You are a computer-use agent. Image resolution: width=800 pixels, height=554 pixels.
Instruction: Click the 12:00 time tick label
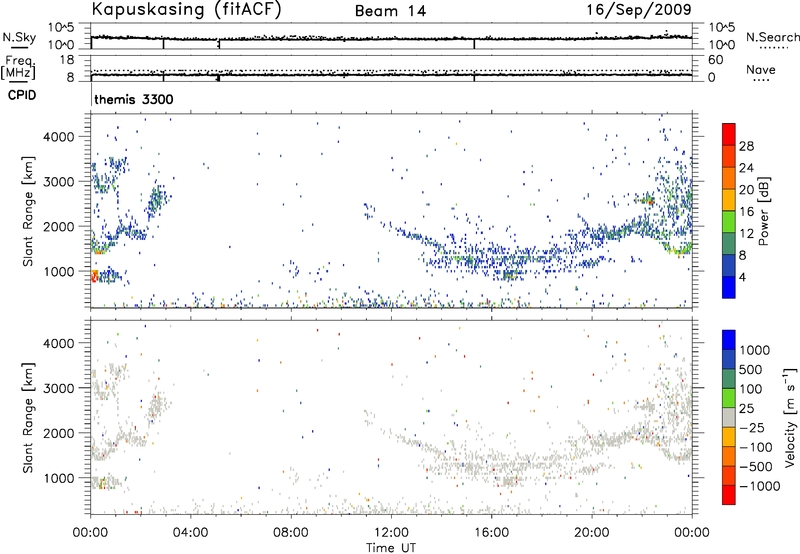click(391, 533)
